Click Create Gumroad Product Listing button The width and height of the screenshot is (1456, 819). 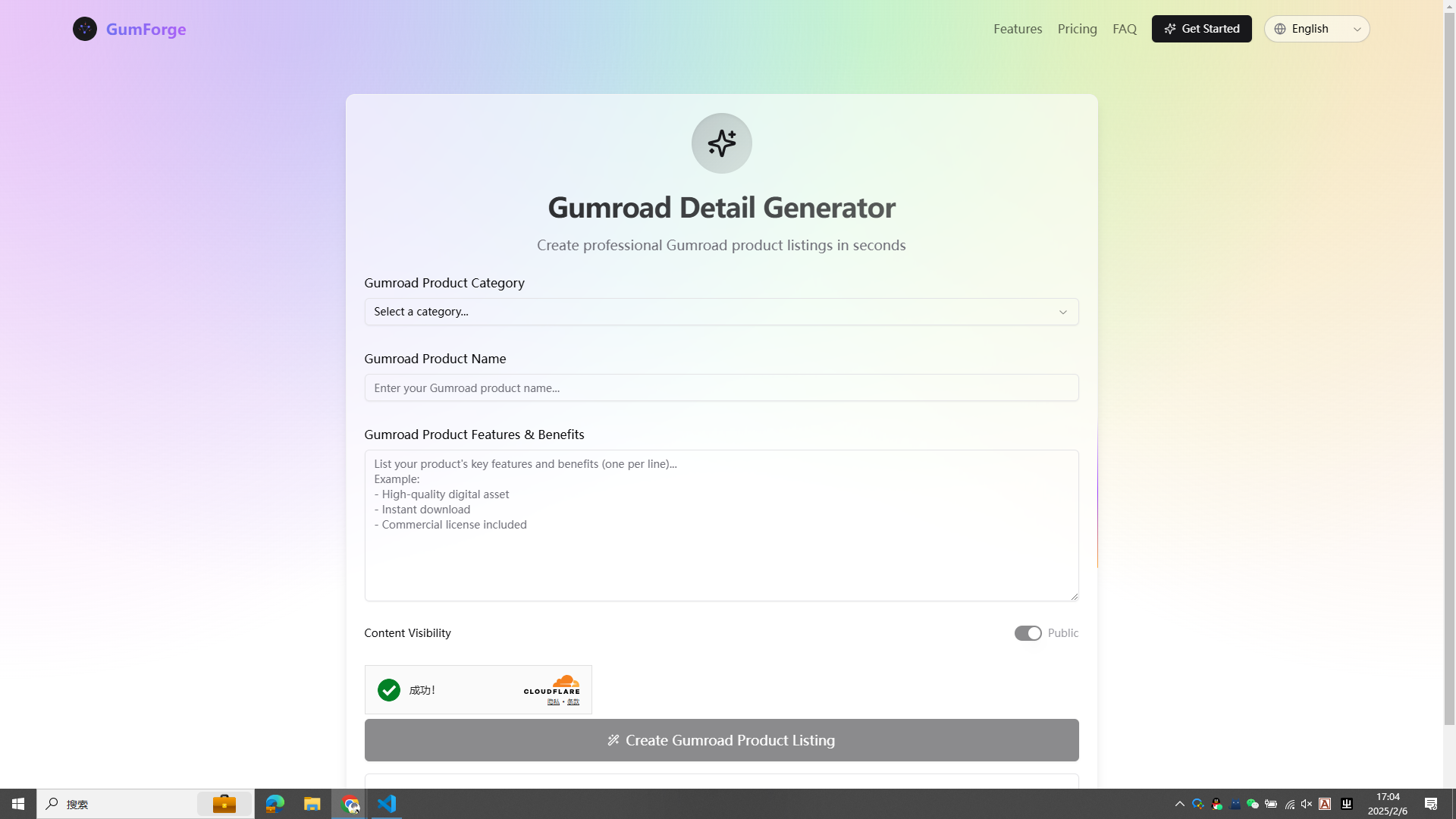click(721, 740)
